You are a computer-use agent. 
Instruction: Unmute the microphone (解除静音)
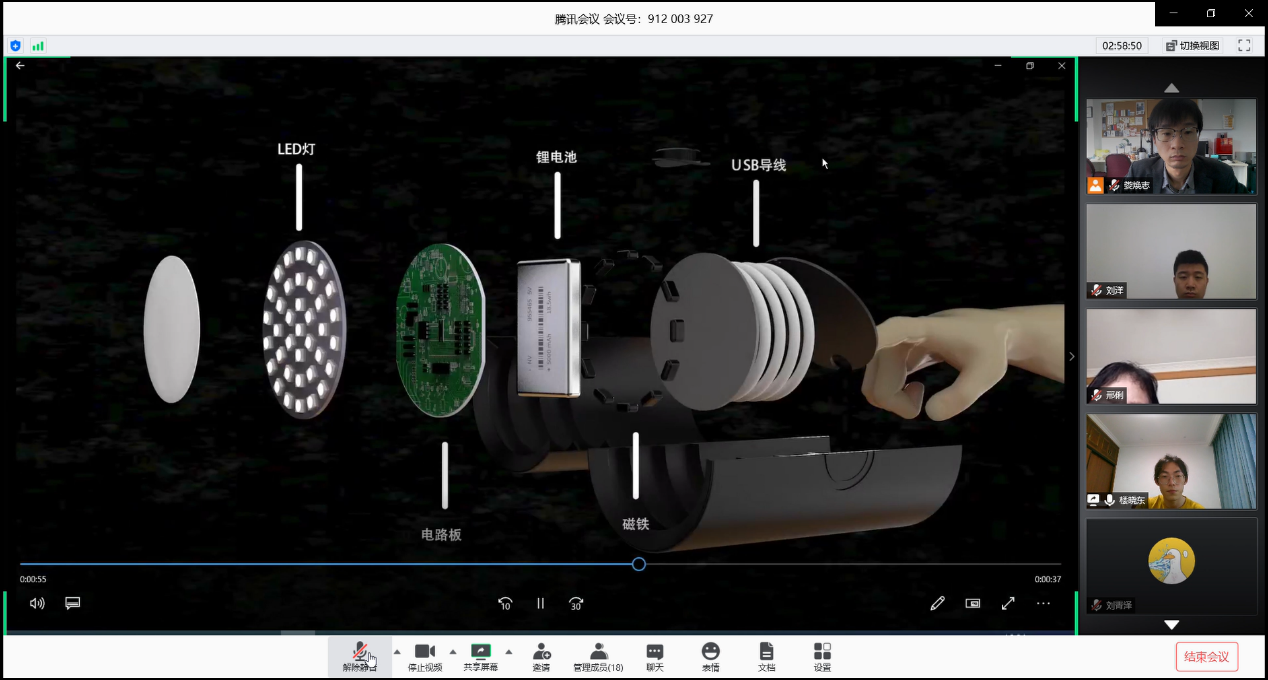360,656
